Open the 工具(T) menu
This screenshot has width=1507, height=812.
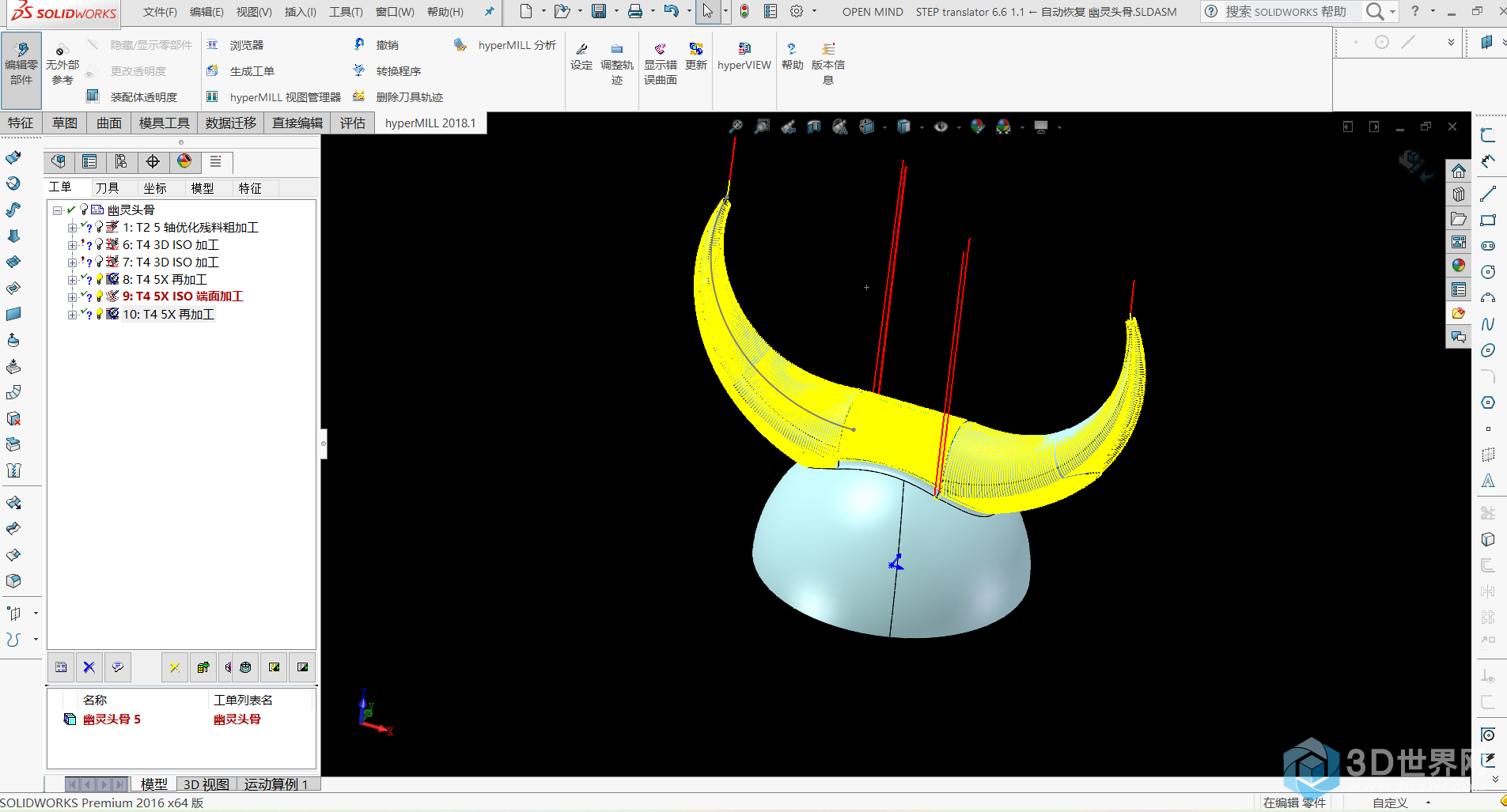point(346,12)
